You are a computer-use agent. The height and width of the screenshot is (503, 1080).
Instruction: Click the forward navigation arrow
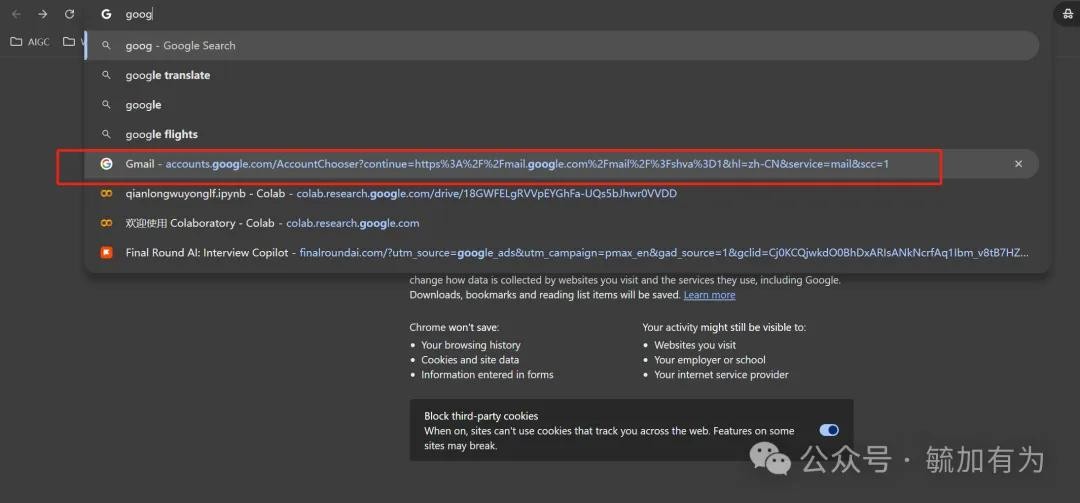[x=42, y=14]
